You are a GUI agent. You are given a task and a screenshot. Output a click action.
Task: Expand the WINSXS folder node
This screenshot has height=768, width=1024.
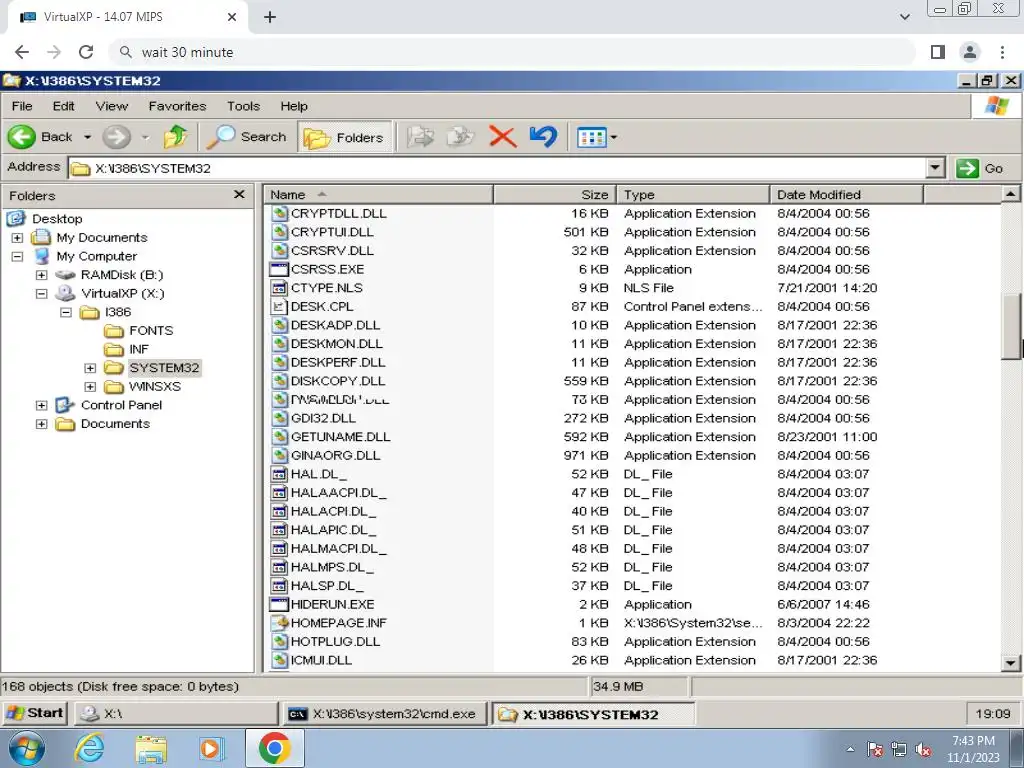tap(90, 387)
